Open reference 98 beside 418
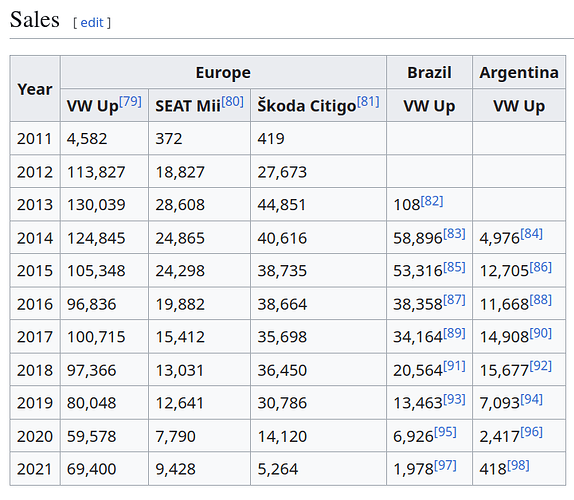Screen dimensions: 574x500 click(x=518, y=465)
